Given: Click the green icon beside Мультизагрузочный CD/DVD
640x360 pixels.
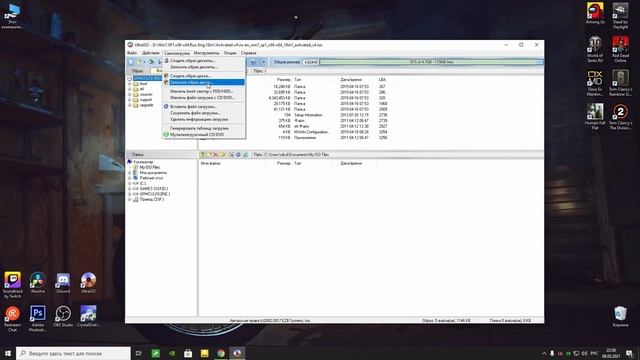Looking at the screenshot, I should coord(166,134).
